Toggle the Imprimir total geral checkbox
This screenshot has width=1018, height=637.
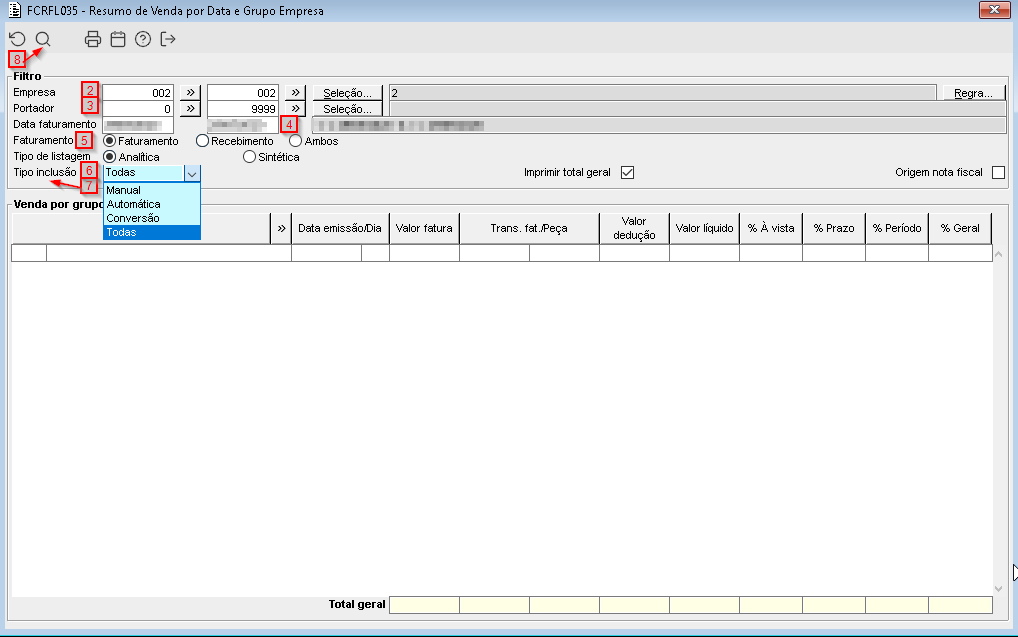627,173
